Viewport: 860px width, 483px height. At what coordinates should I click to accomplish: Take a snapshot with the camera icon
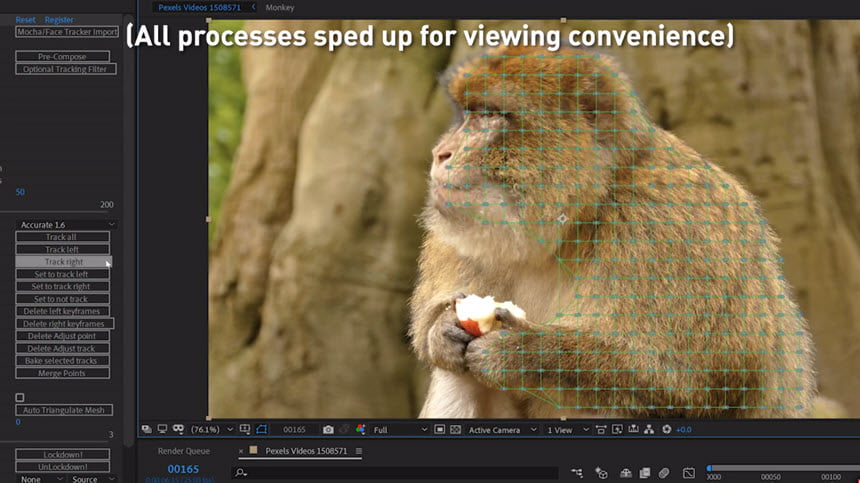tap(328, 430)
